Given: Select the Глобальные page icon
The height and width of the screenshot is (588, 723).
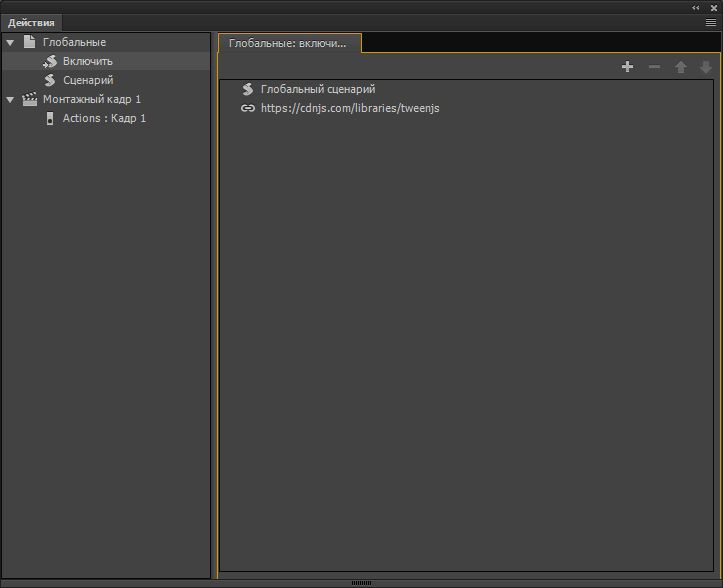Looking at the screenshot, I should pos(30,42).
